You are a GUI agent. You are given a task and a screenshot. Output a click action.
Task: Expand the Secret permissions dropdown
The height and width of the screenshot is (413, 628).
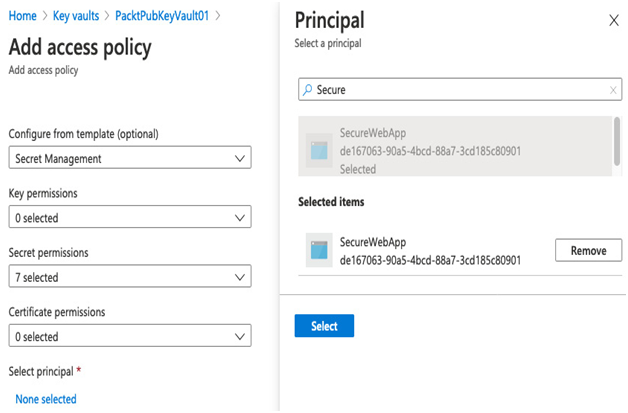pyautogui.click(x=130, y=276)
